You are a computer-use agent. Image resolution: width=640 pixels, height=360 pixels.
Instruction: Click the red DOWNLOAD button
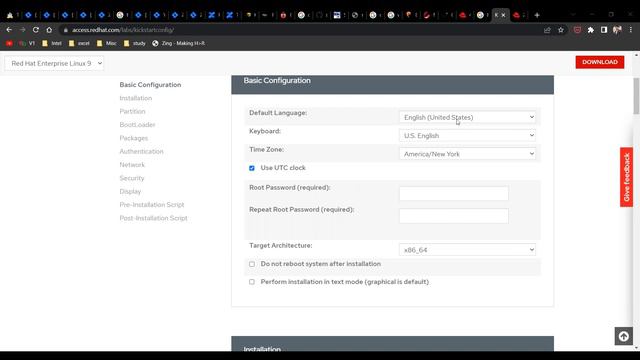coord(600,62)
